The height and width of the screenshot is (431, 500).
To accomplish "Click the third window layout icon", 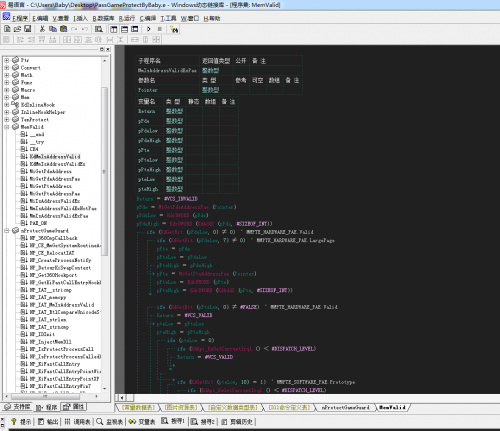I will (135, 29).
